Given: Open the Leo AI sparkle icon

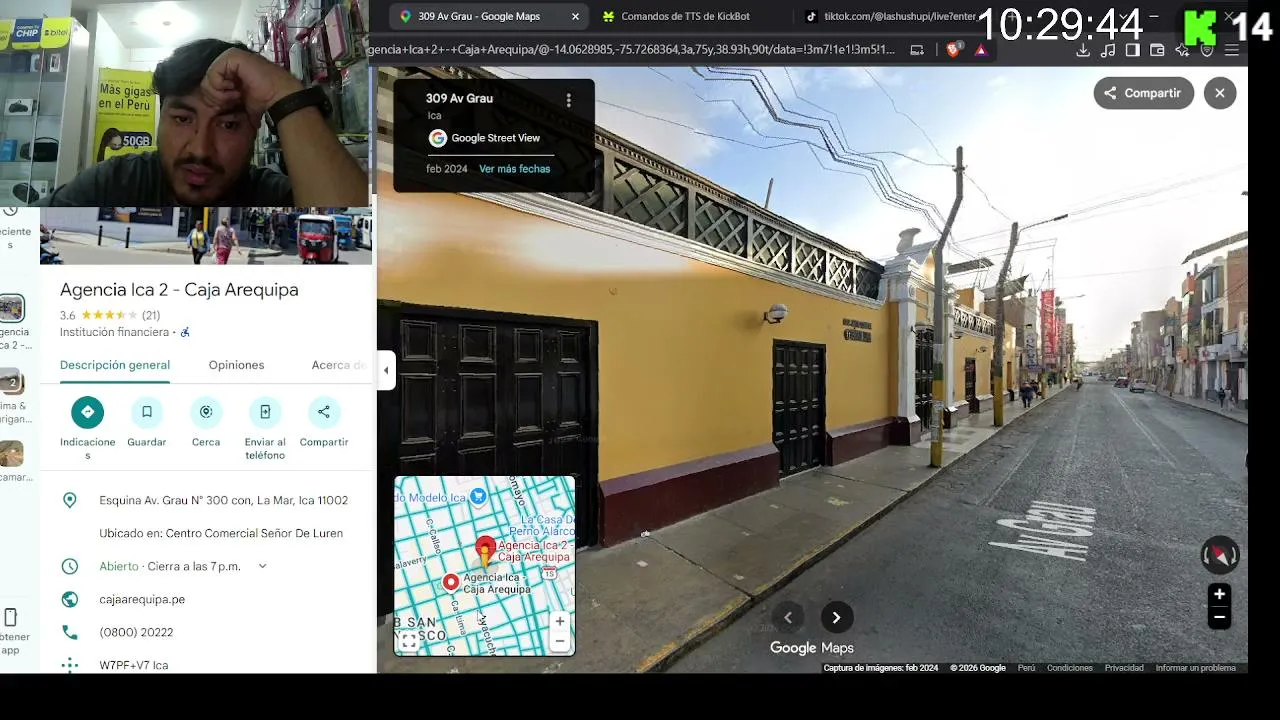Looking at the screenshot, I should [1183, 50].
